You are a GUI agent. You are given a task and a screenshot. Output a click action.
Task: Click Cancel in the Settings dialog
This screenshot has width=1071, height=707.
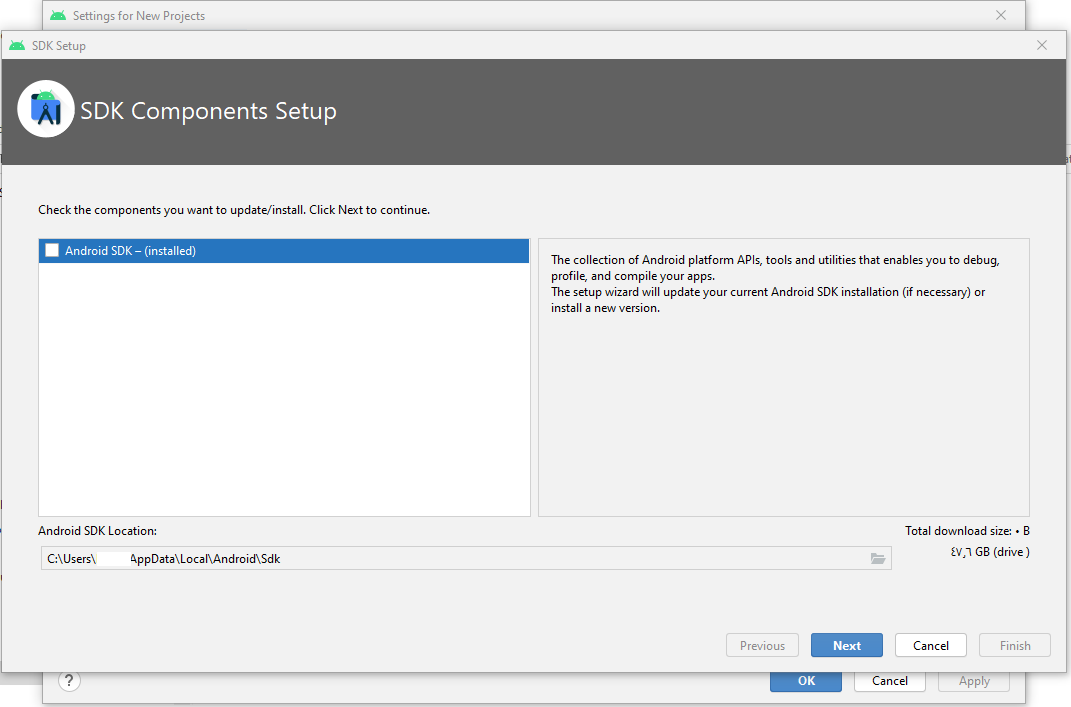click(x=889, y=681)
